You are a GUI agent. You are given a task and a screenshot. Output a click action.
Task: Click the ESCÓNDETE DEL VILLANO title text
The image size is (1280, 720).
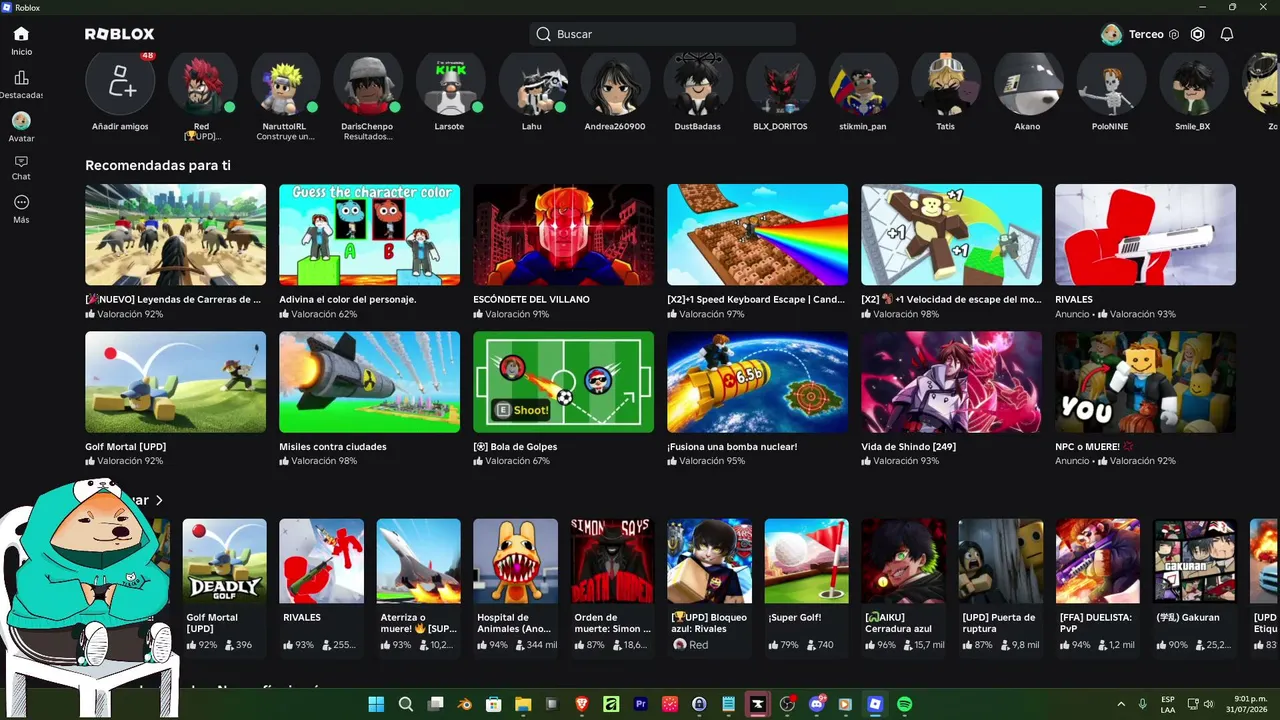coord(531,299)
